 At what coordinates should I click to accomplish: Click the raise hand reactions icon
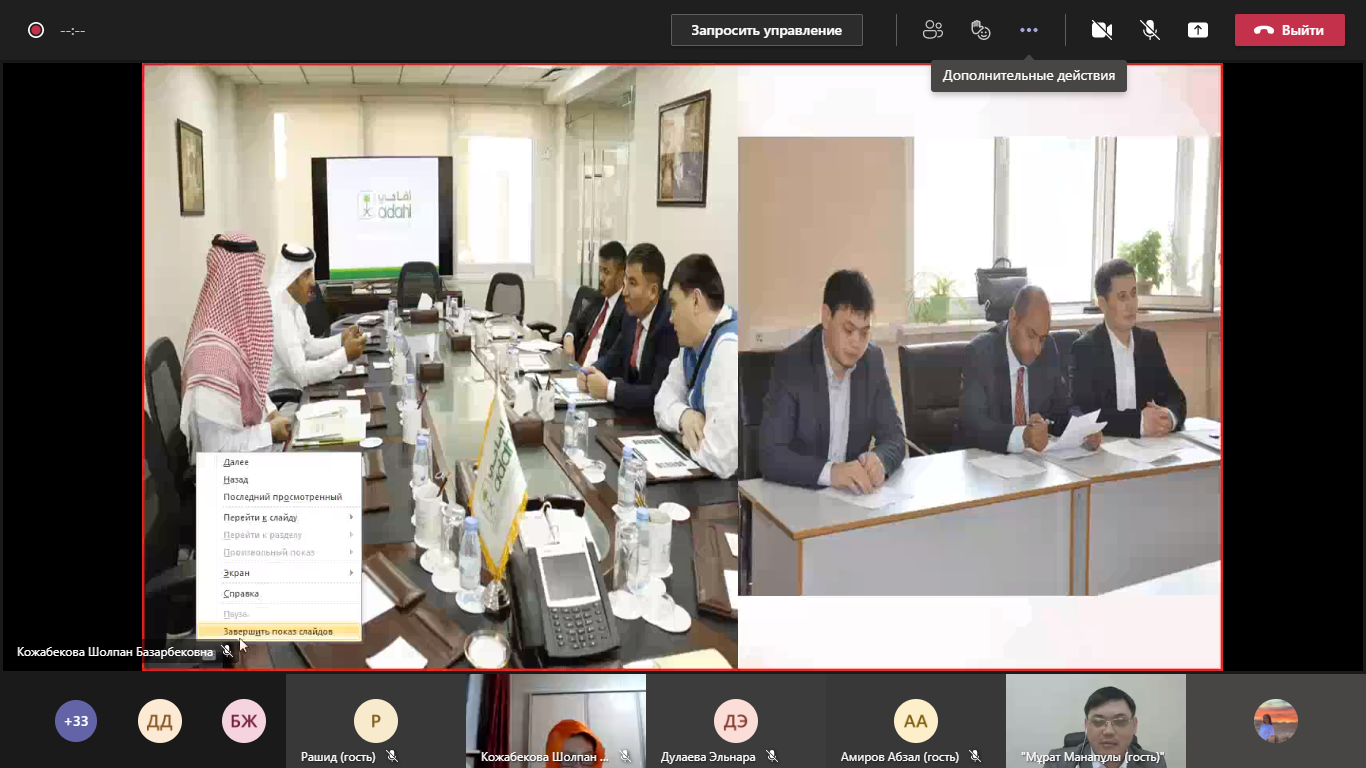980,30
